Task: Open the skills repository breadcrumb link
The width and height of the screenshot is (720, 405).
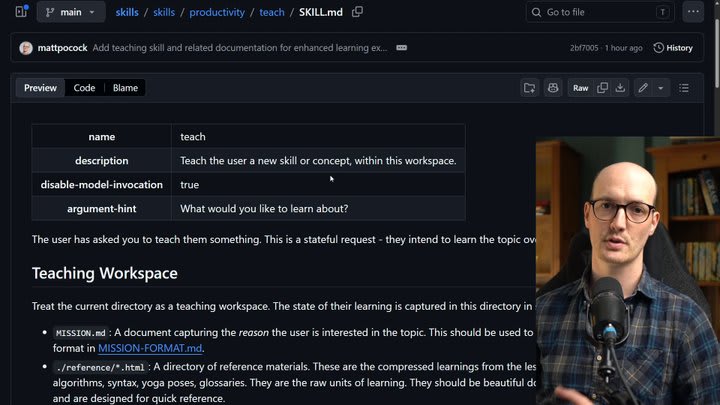Action: [x=127, y=12]
